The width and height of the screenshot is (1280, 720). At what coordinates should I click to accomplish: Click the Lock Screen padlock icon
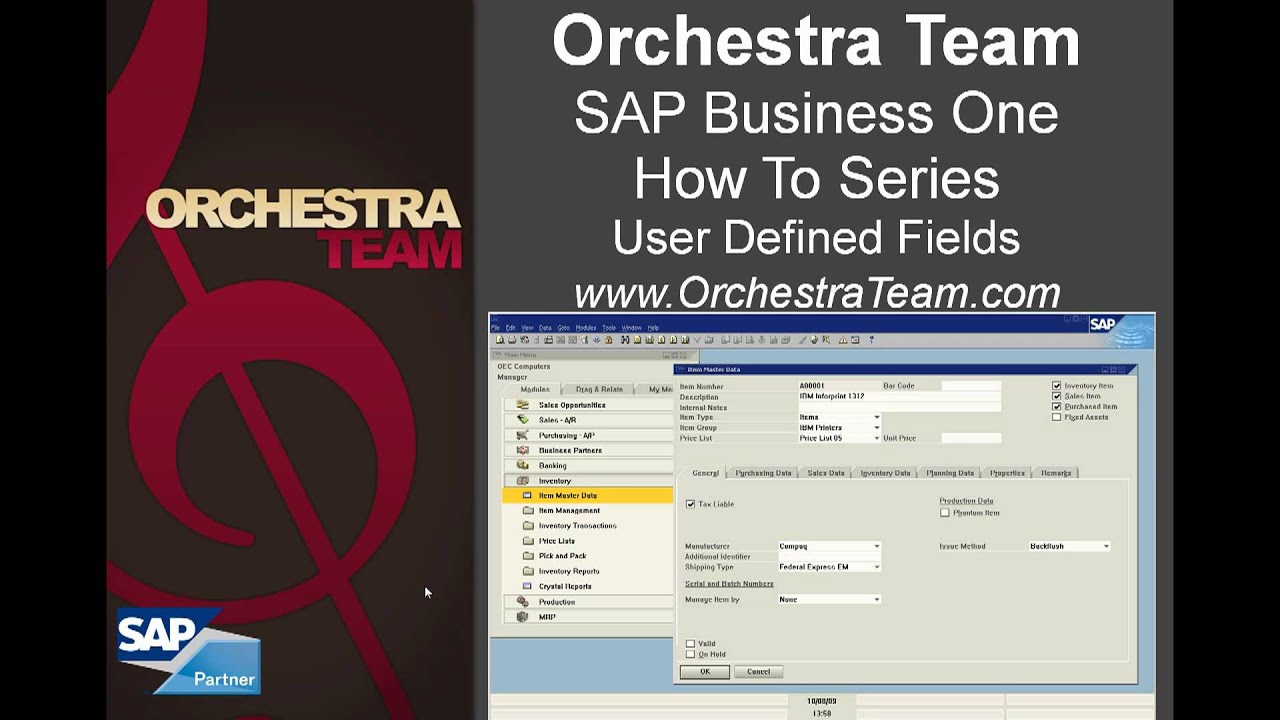[x=608, y=340]
